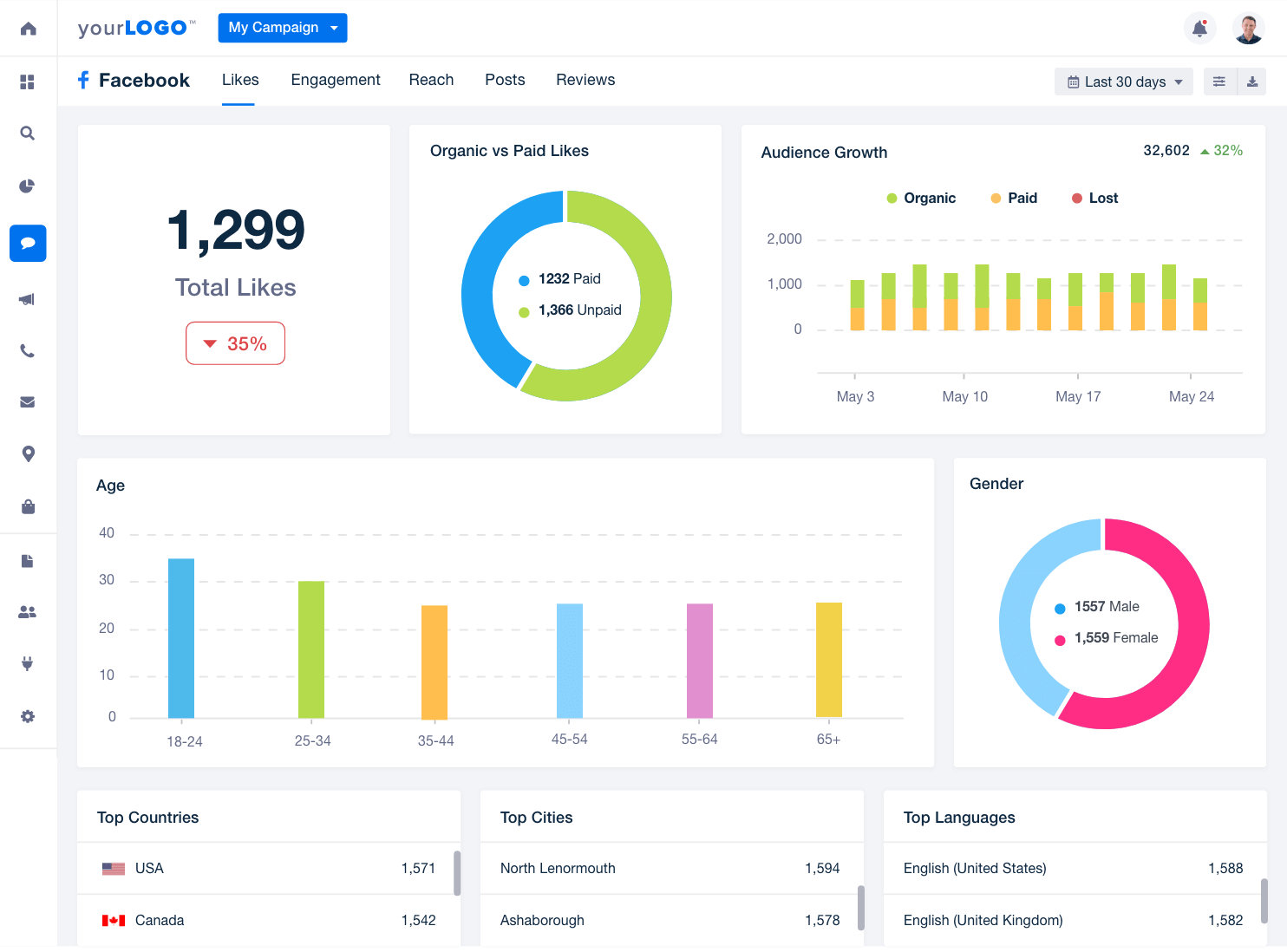Image resolution: width=1287 pixels, height=952 pixels.
Task: Switch to the Engagement tab
Action: [x=336, y=80]
